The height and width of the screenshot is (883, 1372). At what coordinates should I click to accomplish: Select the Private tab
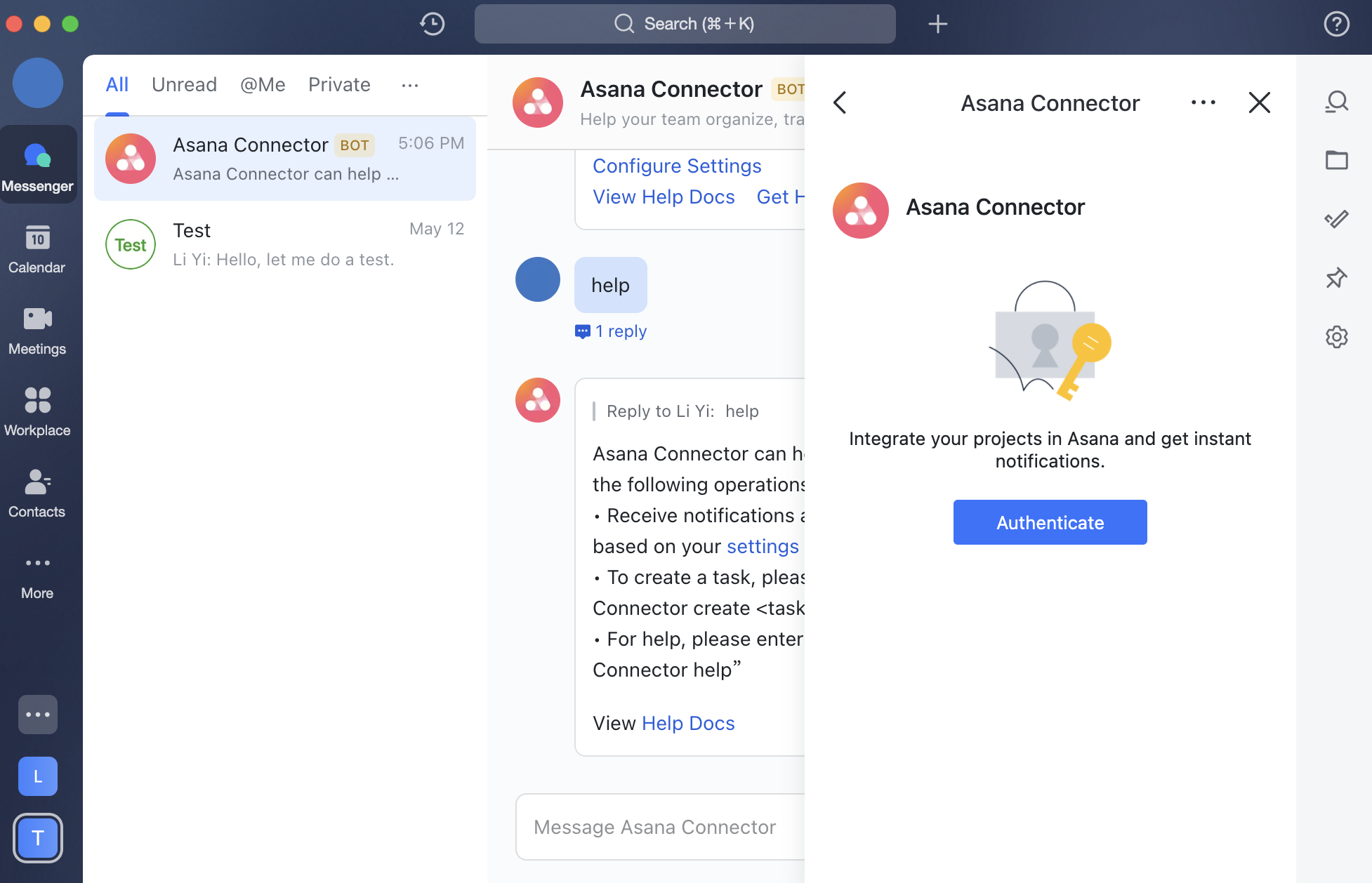tap(339, 85)
